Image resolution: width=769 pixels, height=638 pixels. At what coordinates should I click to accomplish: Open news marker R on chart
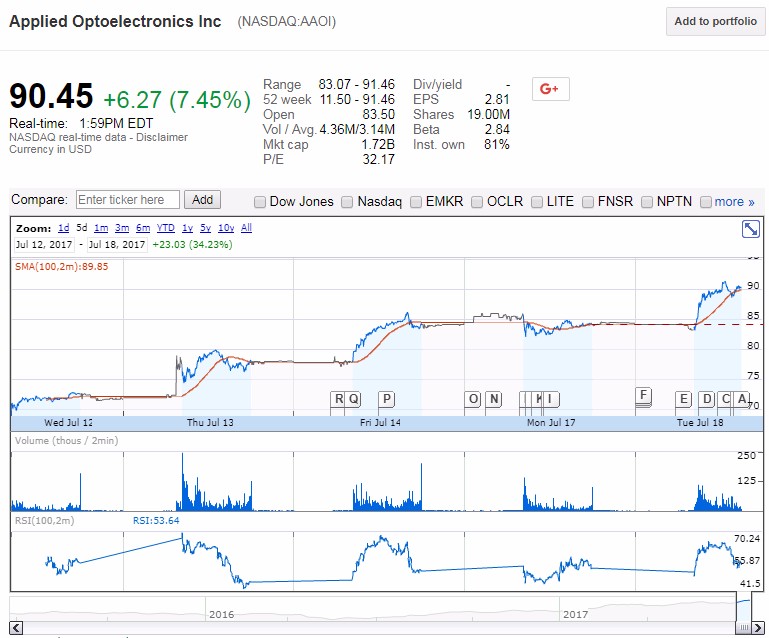(x=338, y=399)
